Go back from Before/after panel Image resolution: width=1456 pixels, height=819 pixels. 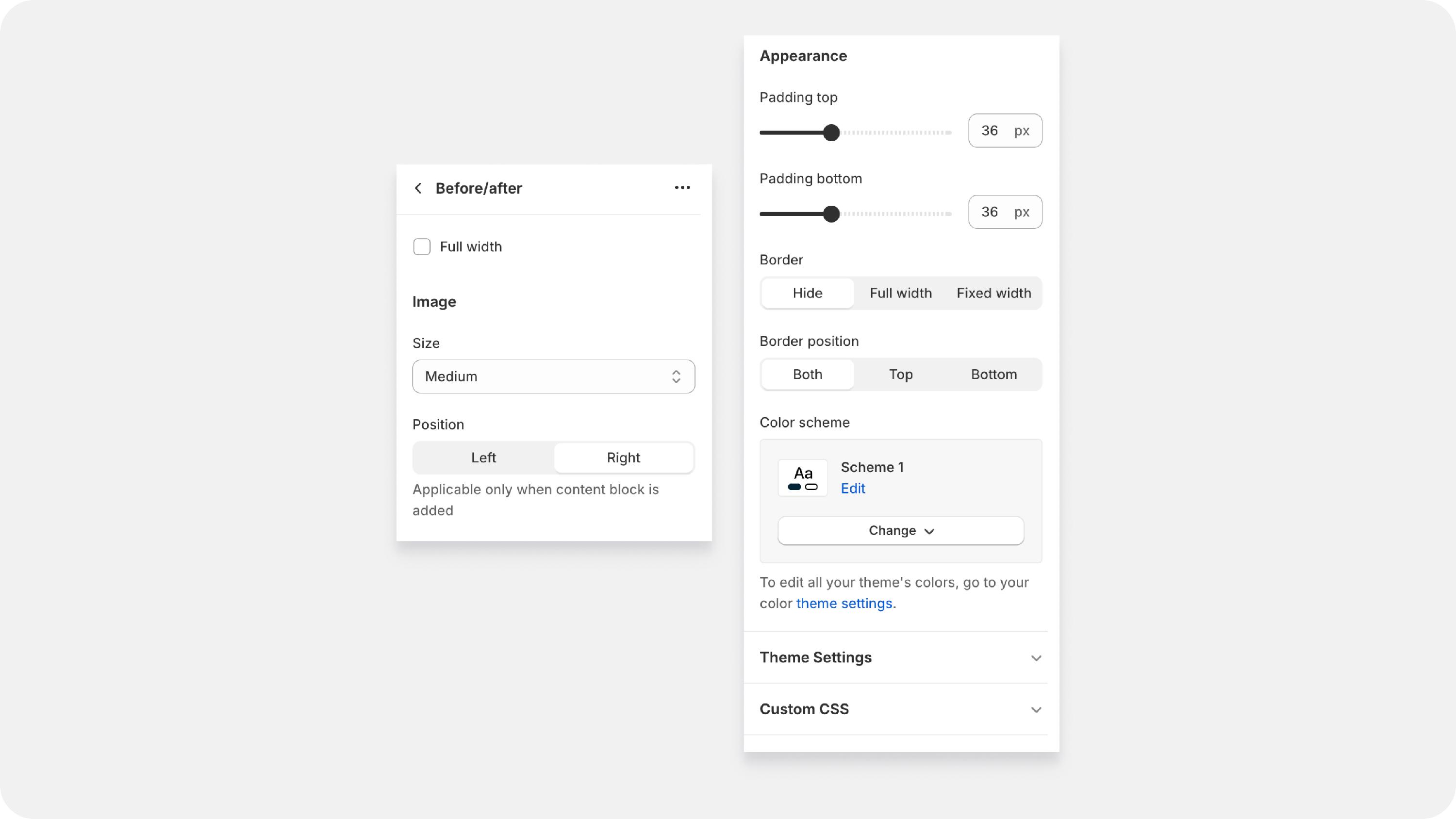[x=418, y=188]
